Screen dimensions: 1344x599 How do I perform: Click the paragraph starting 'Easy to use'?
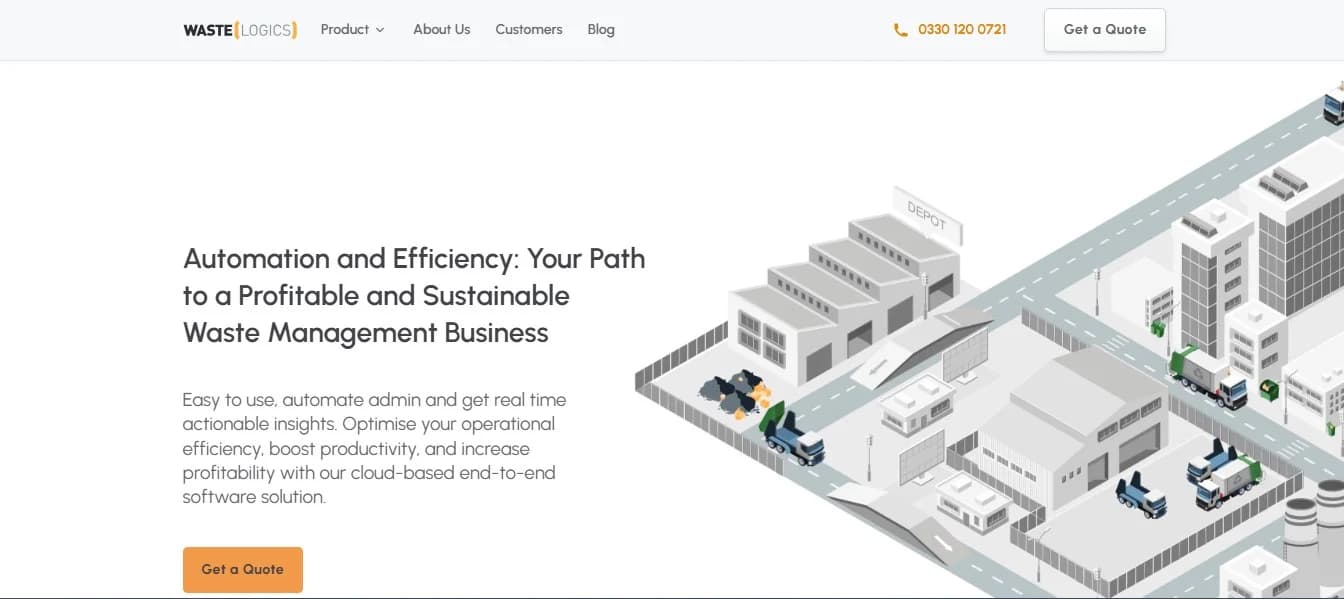tap(375, 448)
